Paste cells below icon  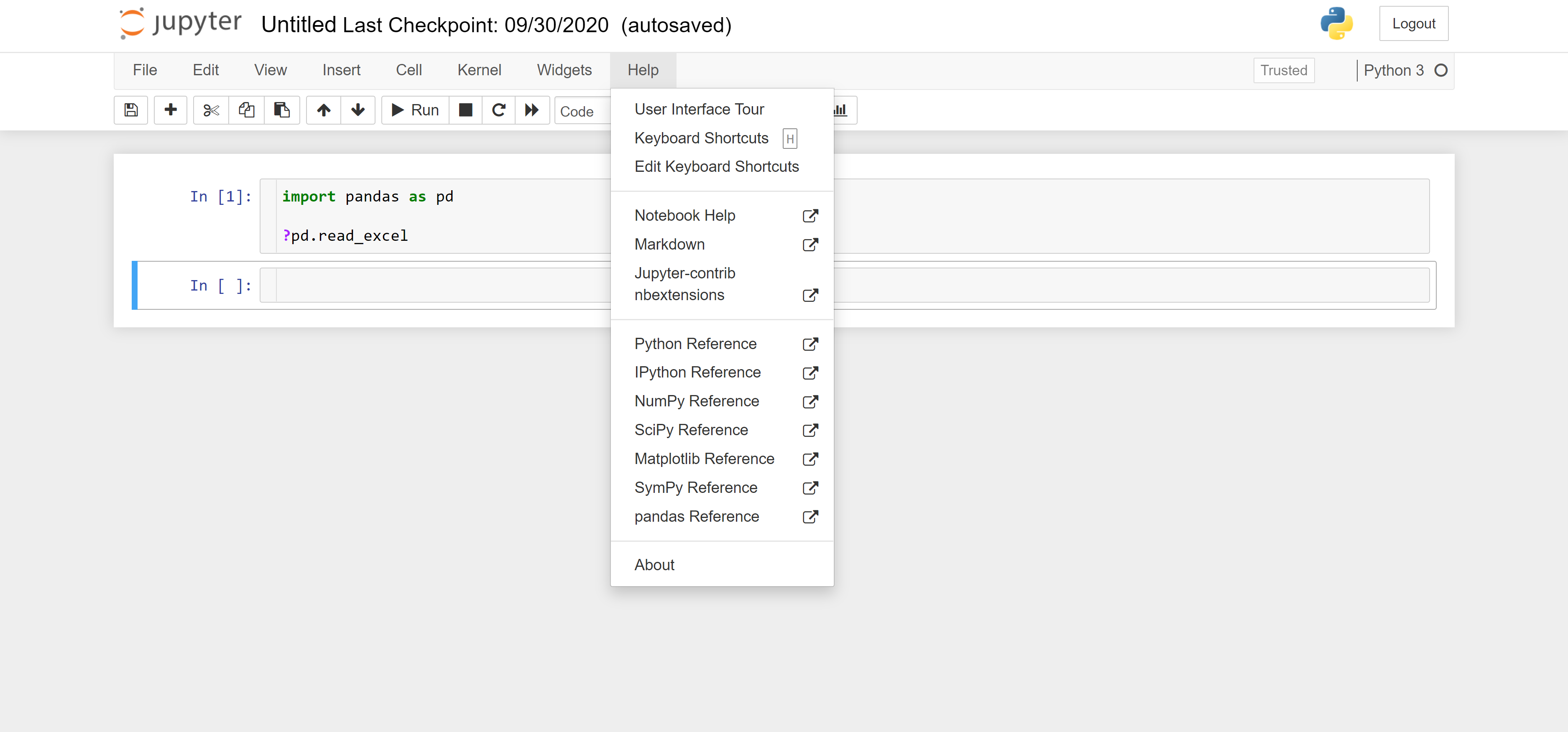pos(282,110)
